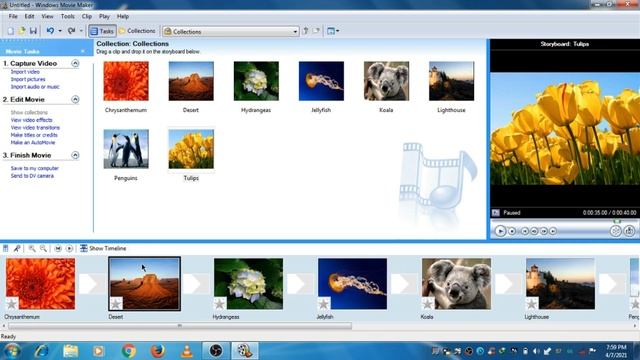Viewport: 640px width, 360px height.
Task: Open the Redo history dropdown arrow
Action: [81, 31]
